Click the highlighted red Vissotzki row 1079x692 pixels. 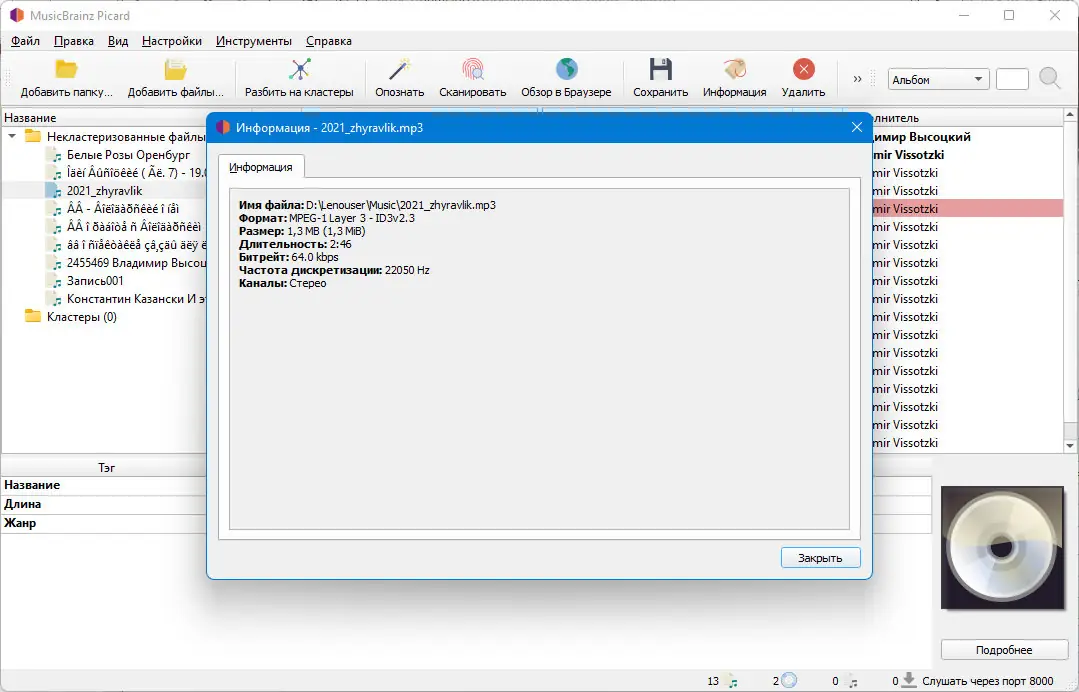[968, 208]
